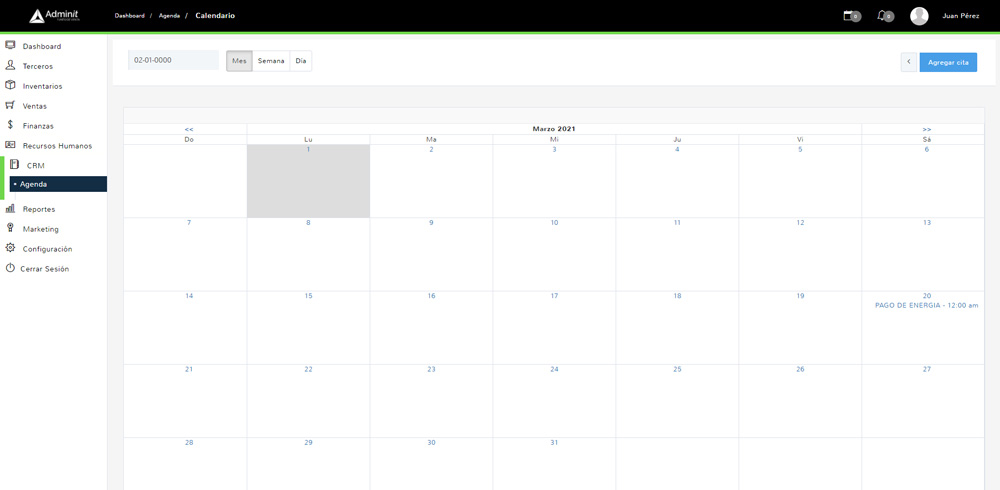Open the PAGO DE ENERGIA event

click(x=926, y=305)
